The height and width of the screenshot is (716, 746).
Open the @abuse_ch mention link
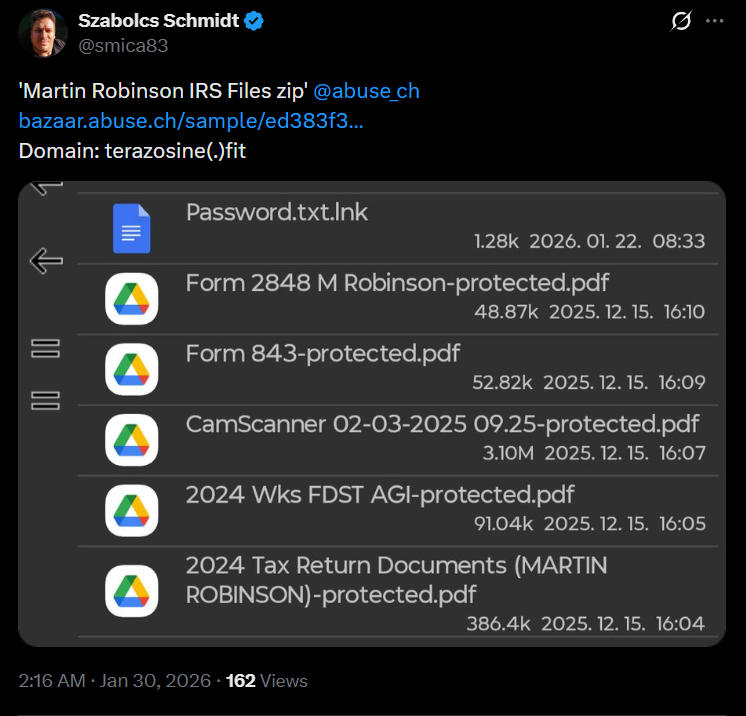[366, 91]
